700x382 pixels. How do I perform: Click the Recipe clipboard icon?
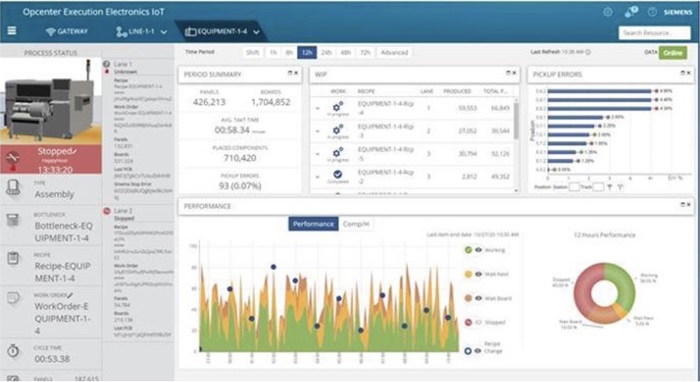pos(13,258)
